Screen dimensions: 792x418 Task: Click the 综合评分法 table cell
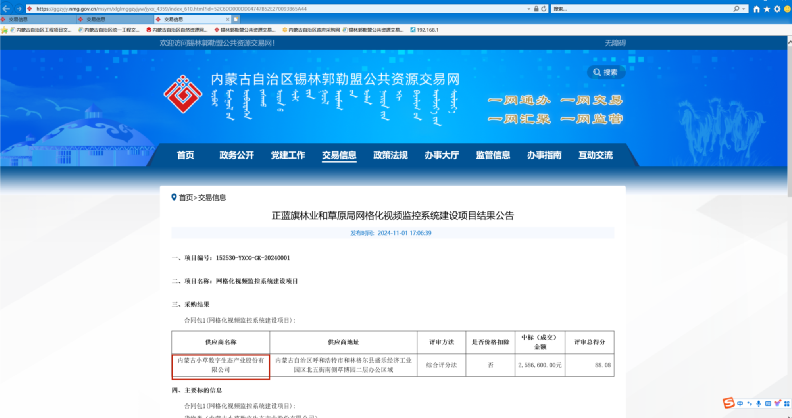(x=441, y=365)
